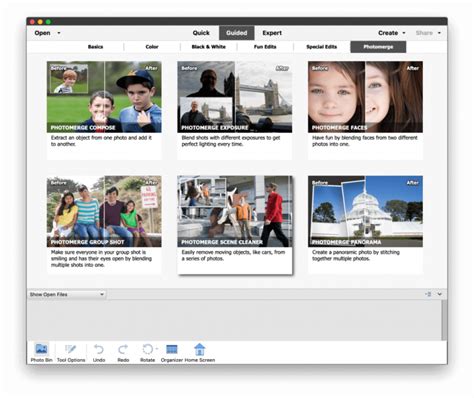Screen dimensions: 474x398
Task: Open the Open dropdown arrow
Action: 59,33
